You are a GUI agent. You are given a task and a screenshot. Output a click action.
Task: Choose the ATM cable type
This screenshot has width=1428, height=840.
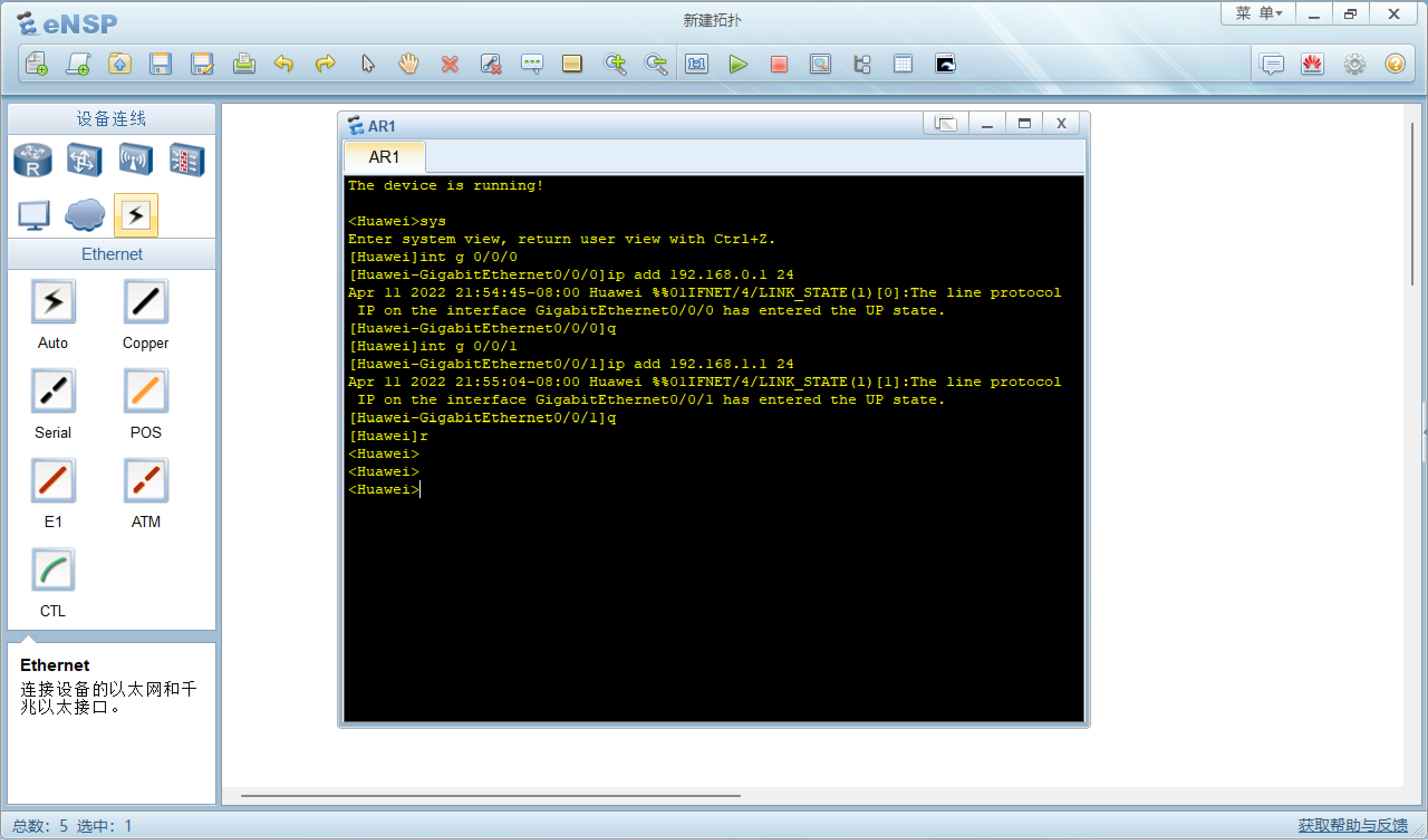[x=146, y=481]
